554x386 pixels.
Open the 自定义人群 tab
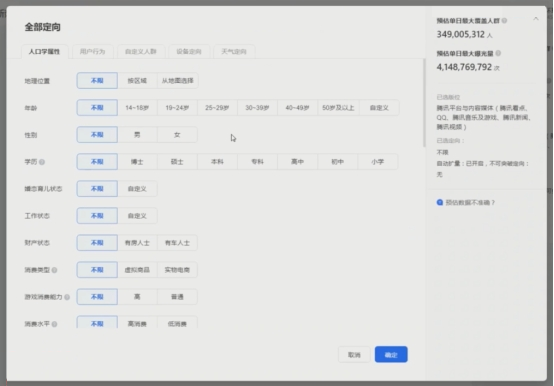(141, 52)
